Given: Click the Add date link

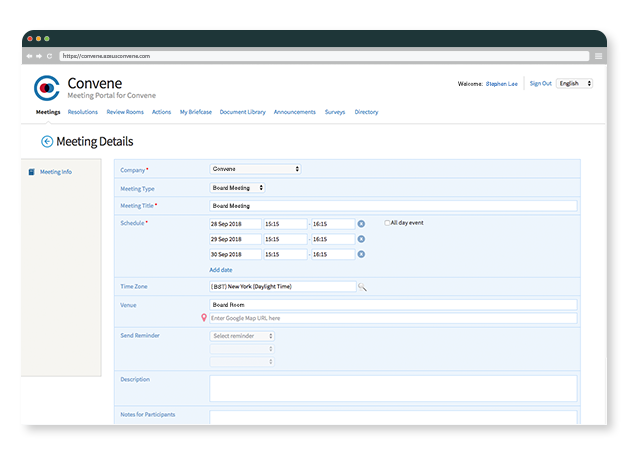Looking at the screenshot, I should (x=221, y=270).
